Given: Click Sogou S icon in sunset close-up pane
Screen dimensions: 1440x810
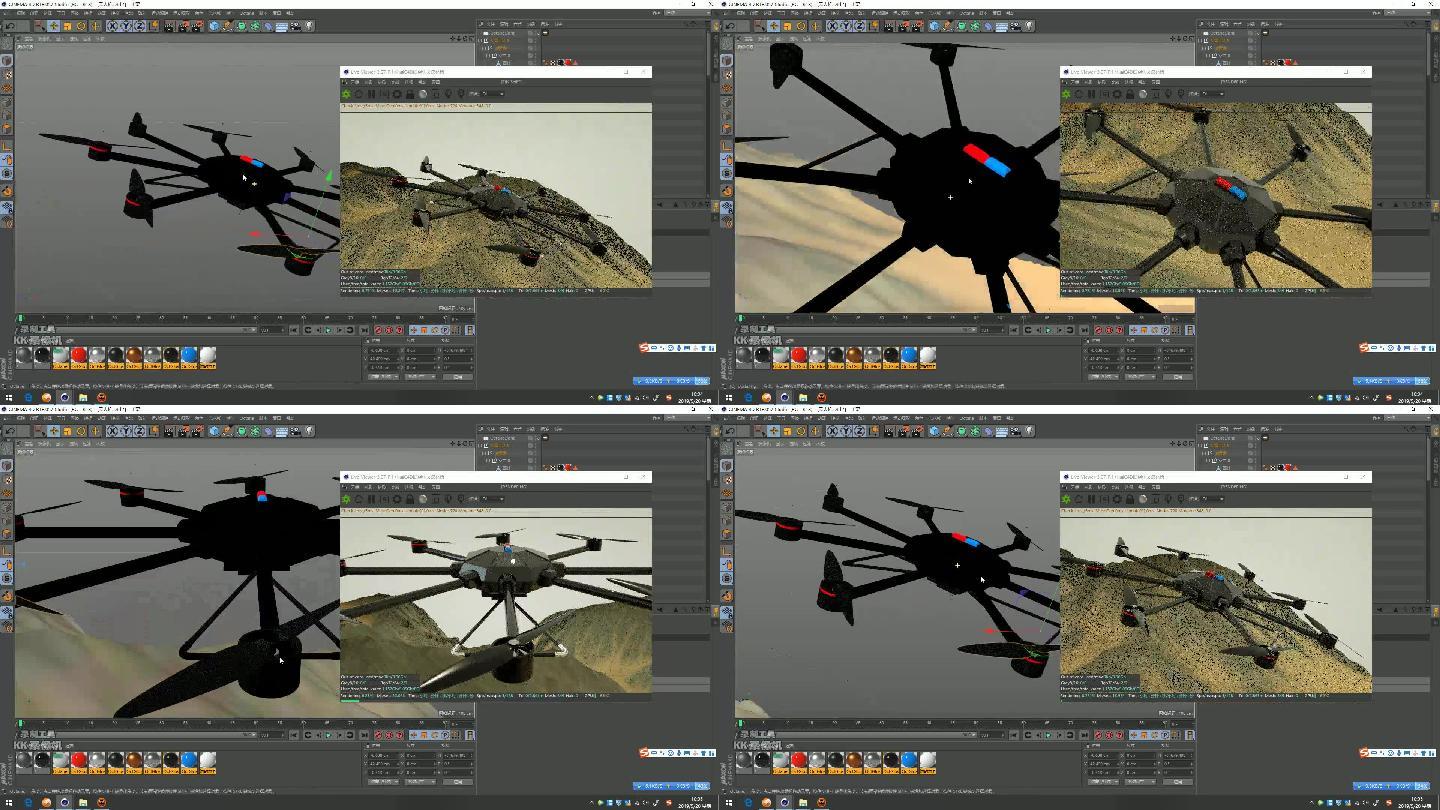Looking at the screenshot, I should point(1364,348).
